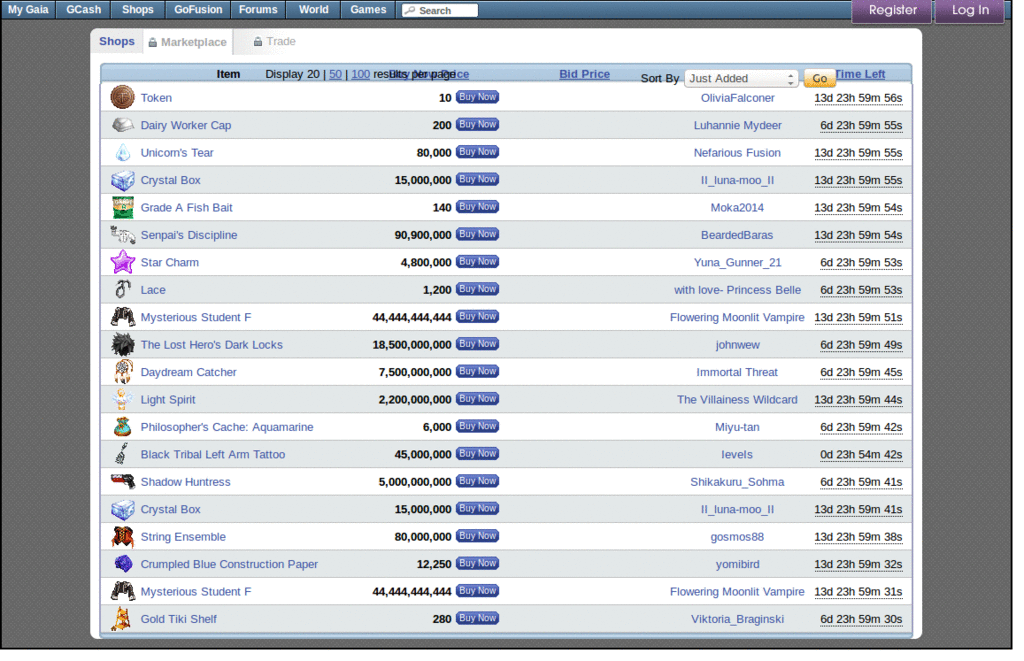Click the Unicorn's Tear droplet icon
This screenshot has width=1024, height=661.
(x=122, y=151)
